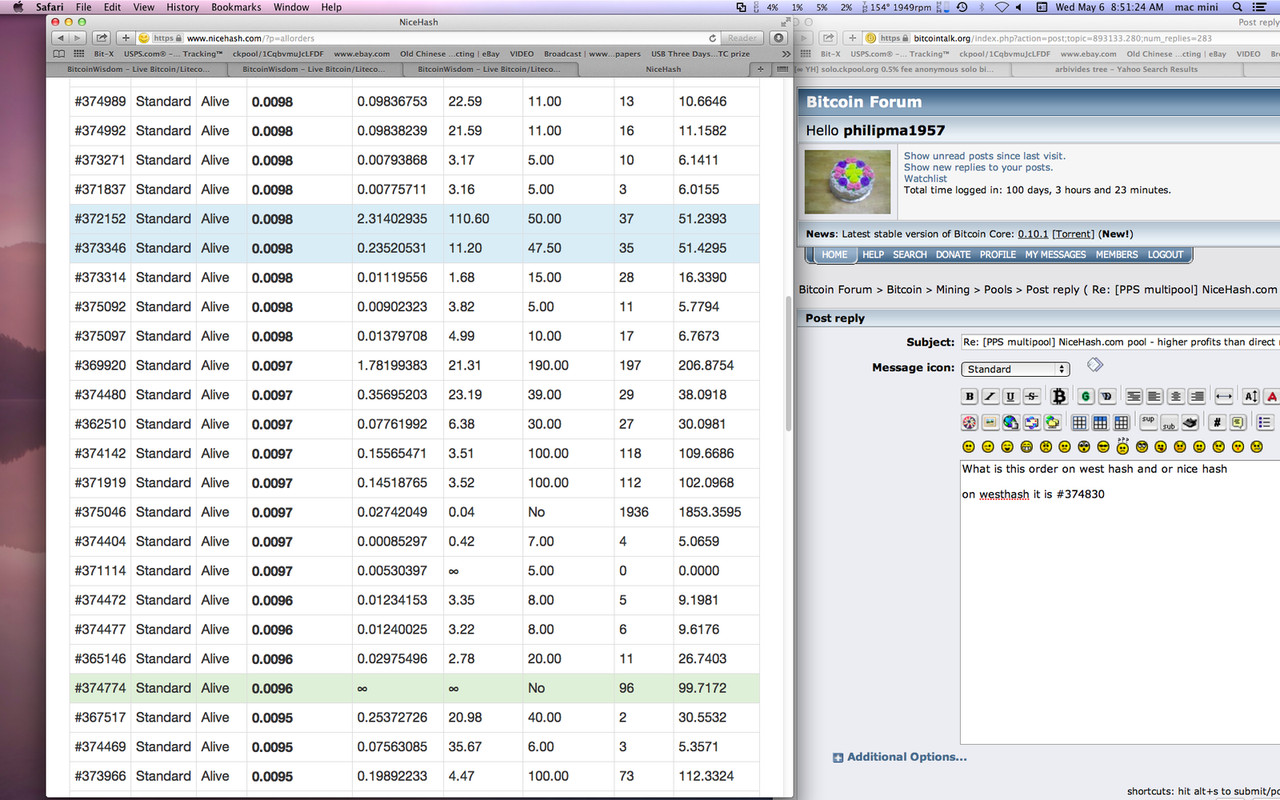Image resolution: width=1280 pixels, height=800 pixels.
Task: Show more bookmarks in NiceHash window
Action: (x=785, y=54)
